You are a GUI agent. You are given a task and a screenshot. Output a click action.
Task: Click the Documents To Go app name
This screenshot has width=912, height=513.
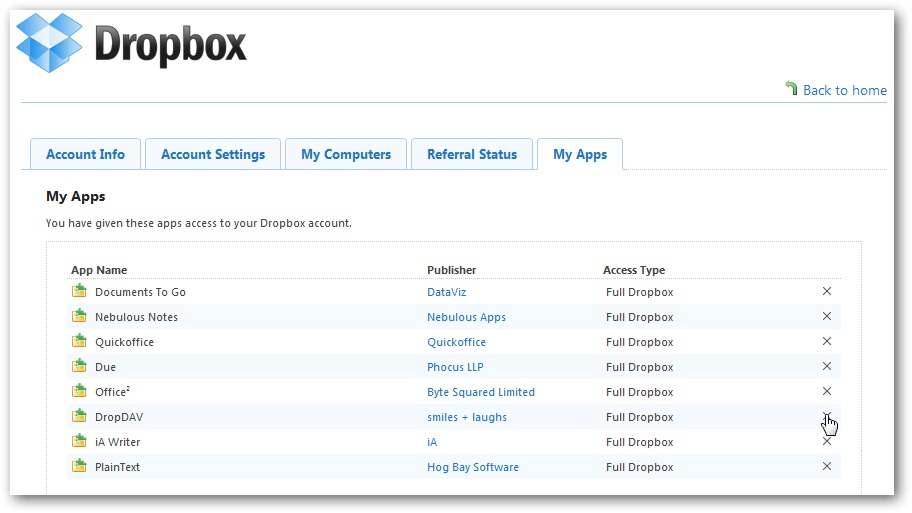point(140,292)
